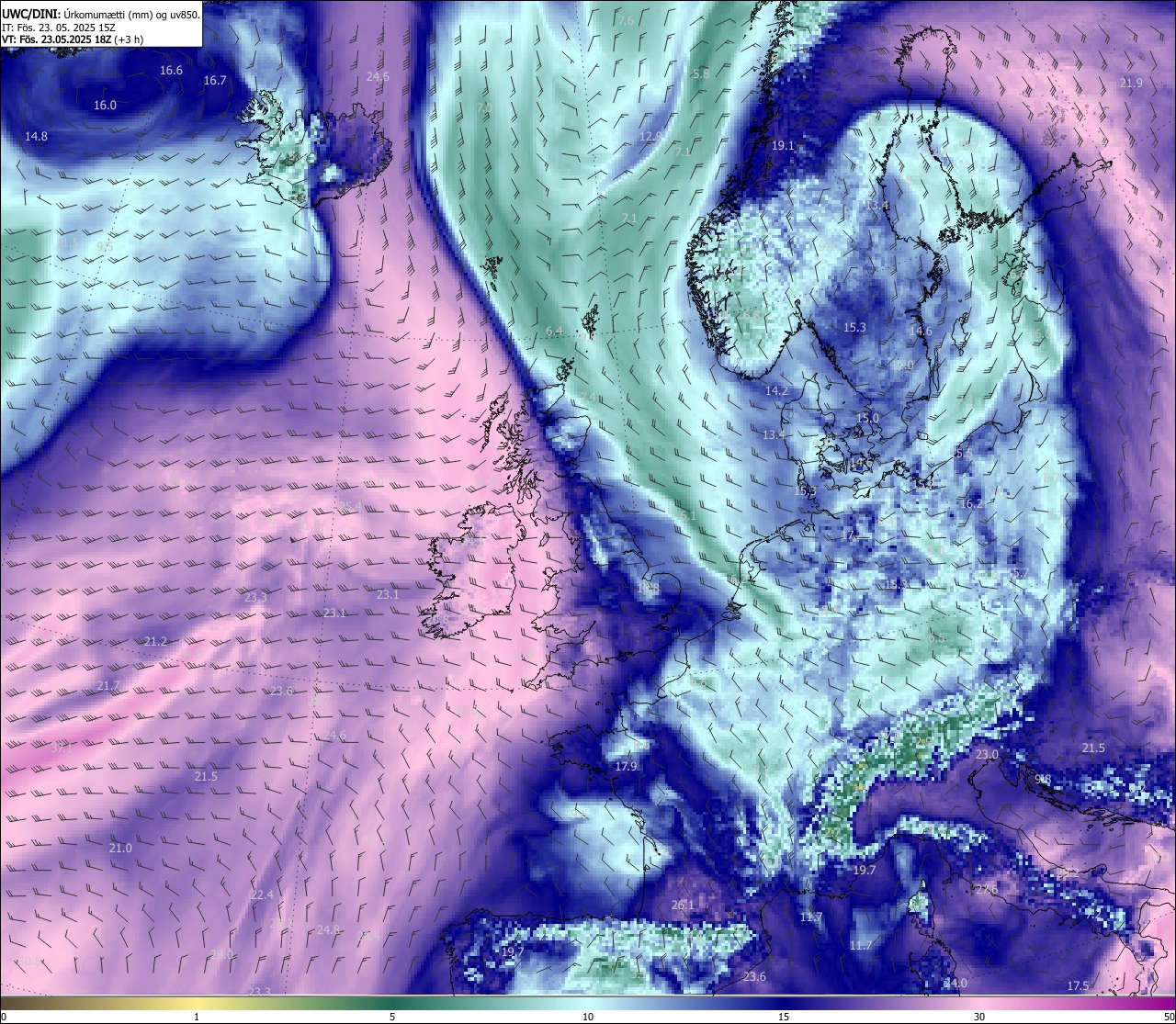Click the 22.4 value label
The width and height of the screenshot is (1176, 1024).
click(262, 895)
